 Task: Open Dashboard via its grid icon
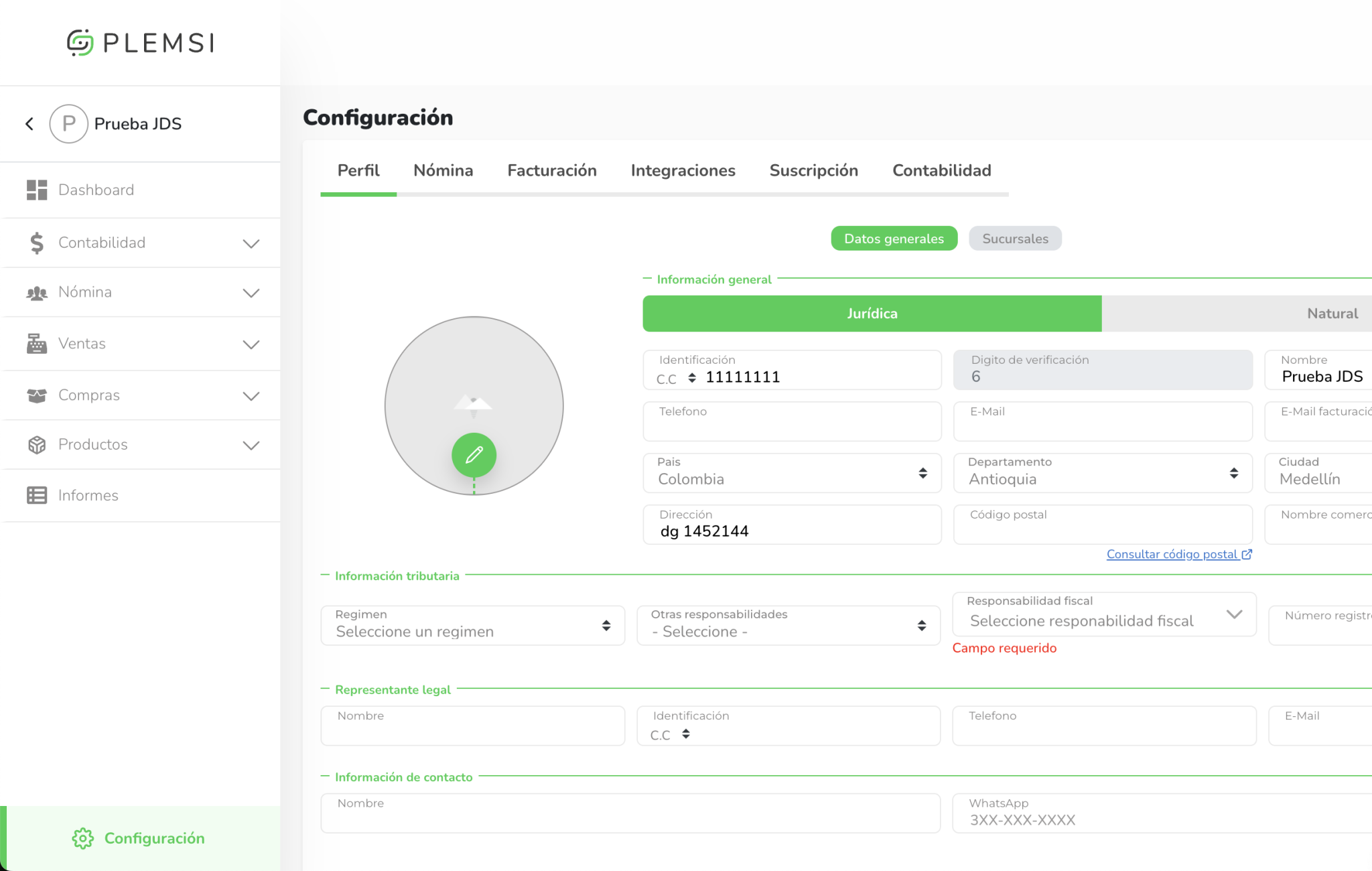[37, 190]
